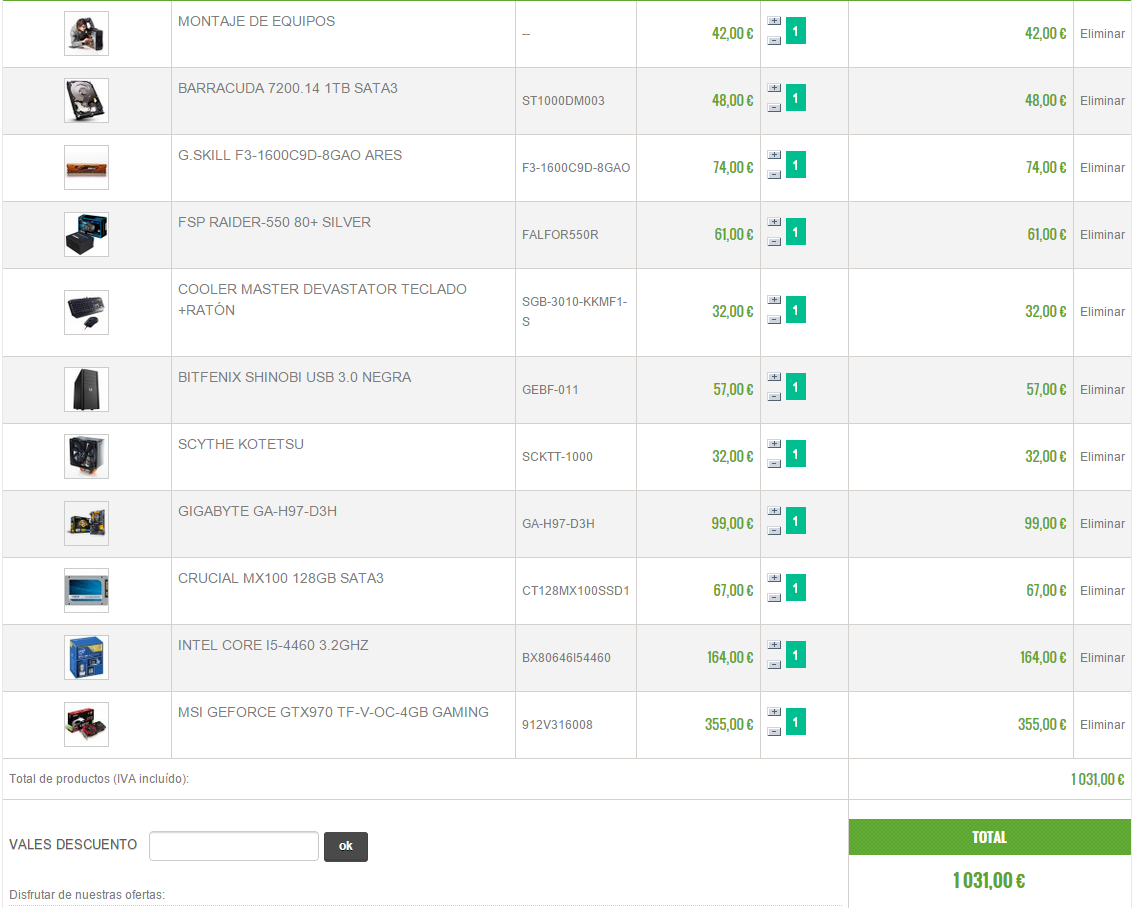Select quantity box for BARRACUDA 7200.14
This screenshot has height=908, width=1134.
(796, 98)
